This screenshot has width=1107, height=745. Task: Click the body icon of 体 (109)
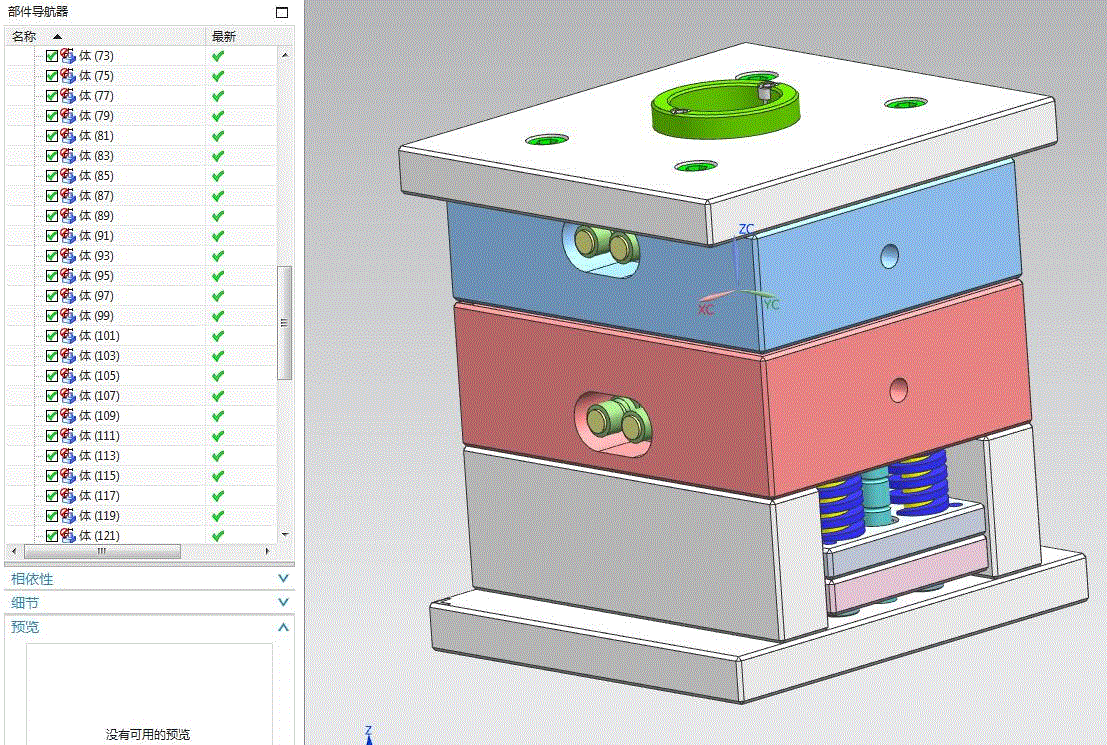click(x=68, y=416)
